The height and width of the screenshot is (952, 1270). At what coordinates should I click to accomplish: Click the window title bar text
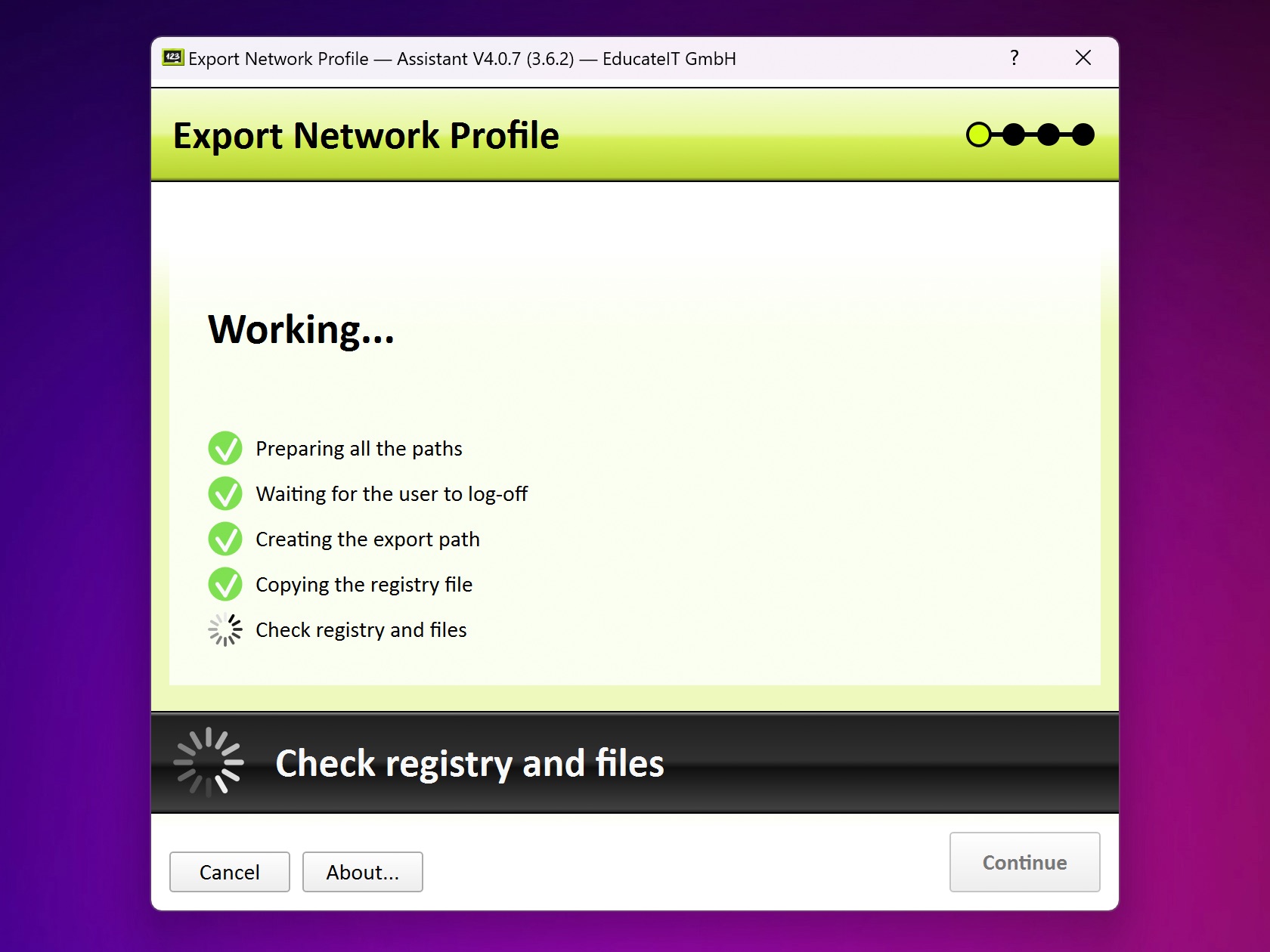pyautogui.click(x=461, y=58)
